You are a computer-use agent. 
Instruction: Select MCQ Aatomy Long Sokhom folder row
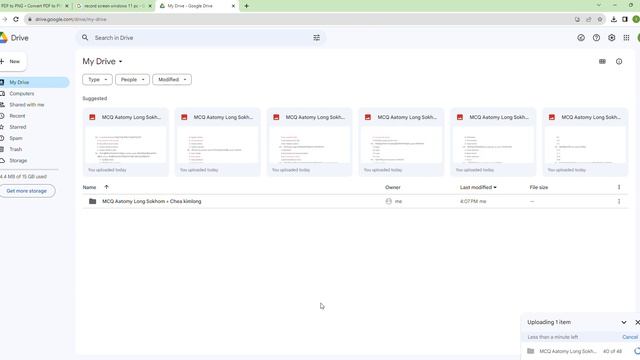tap(354, 201)
